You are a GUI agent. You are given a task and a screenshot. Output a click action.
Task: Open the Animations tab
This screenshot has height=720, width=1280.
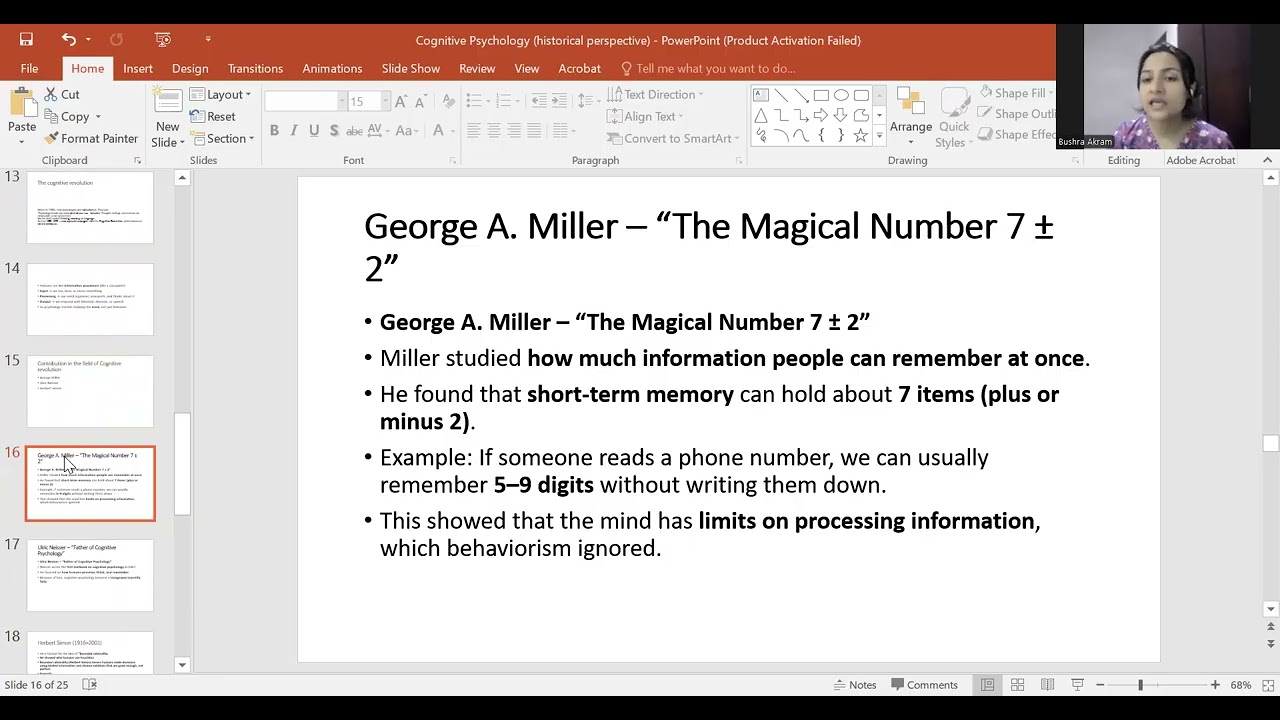(x=332, y=68)
